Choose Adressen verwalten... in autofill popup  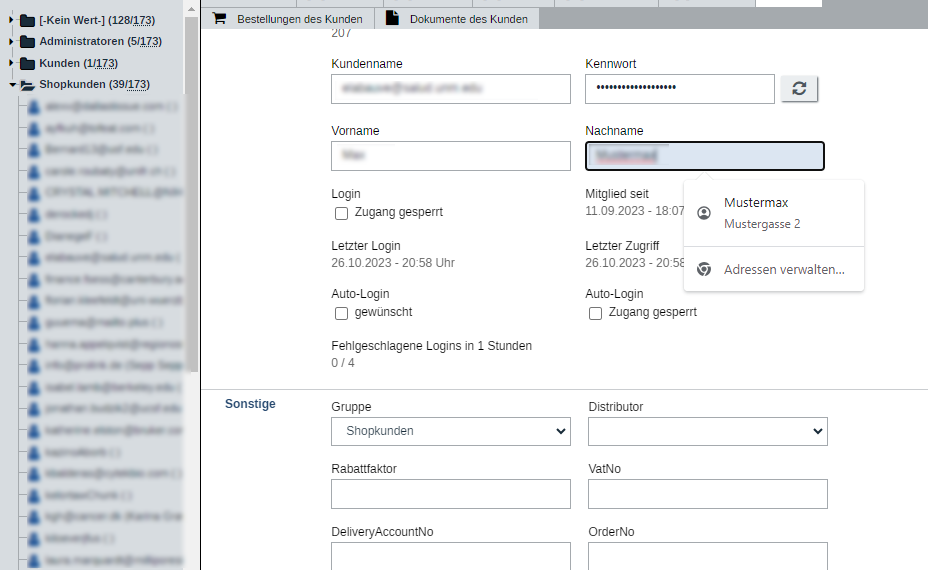pos(784,269)
